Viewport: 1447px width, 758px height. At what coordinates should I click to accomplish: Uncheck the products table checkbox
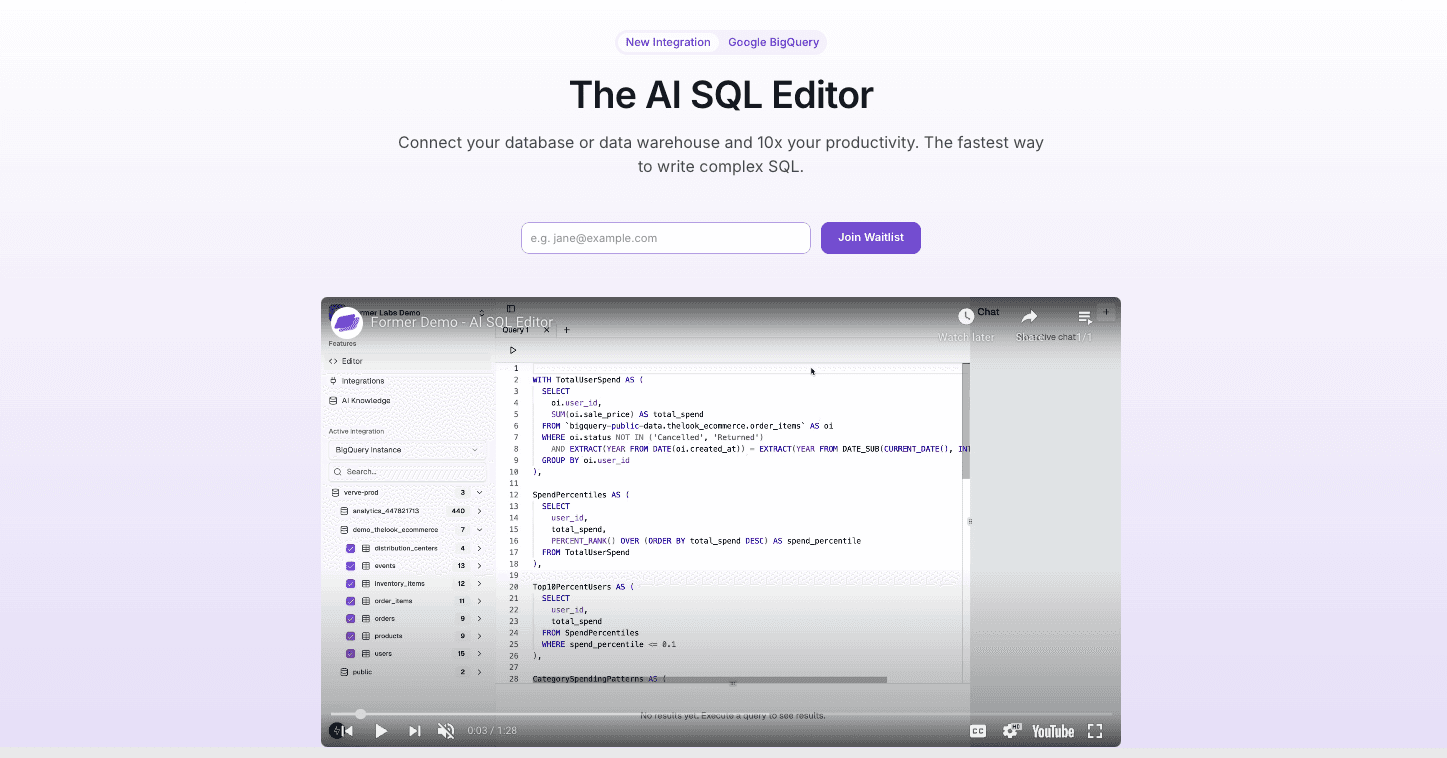(x=351, y=636)
